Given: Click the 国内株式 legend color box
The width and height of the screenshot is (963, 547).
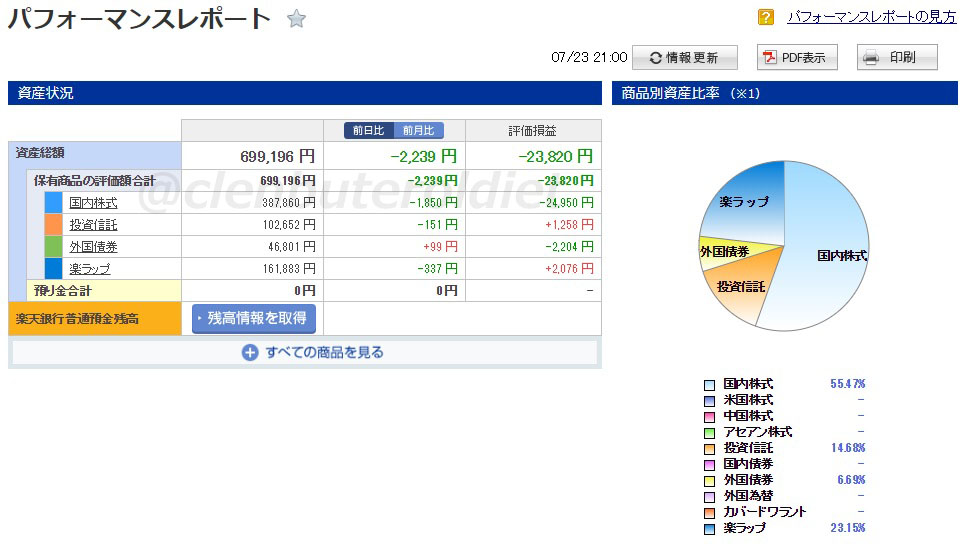Looking at the screenshot, I should point(709,385).
